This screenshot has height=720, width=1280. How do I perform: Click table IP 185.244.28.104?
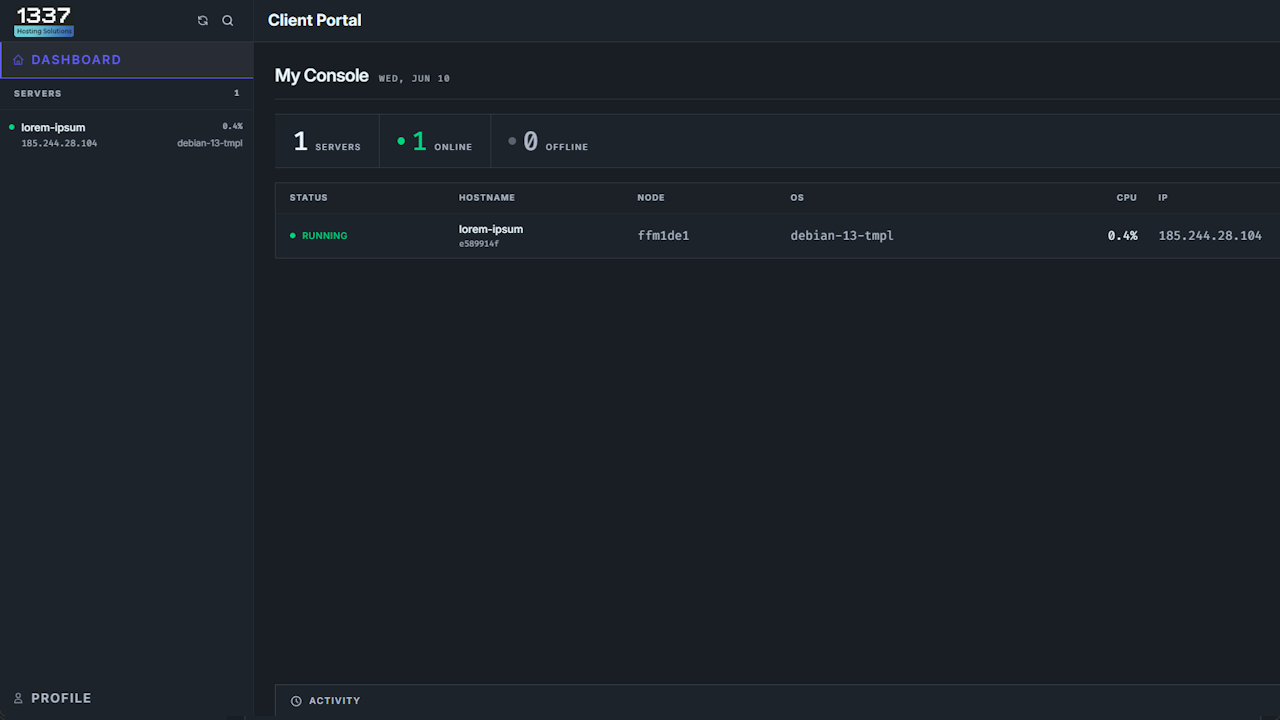(1210, 236)
